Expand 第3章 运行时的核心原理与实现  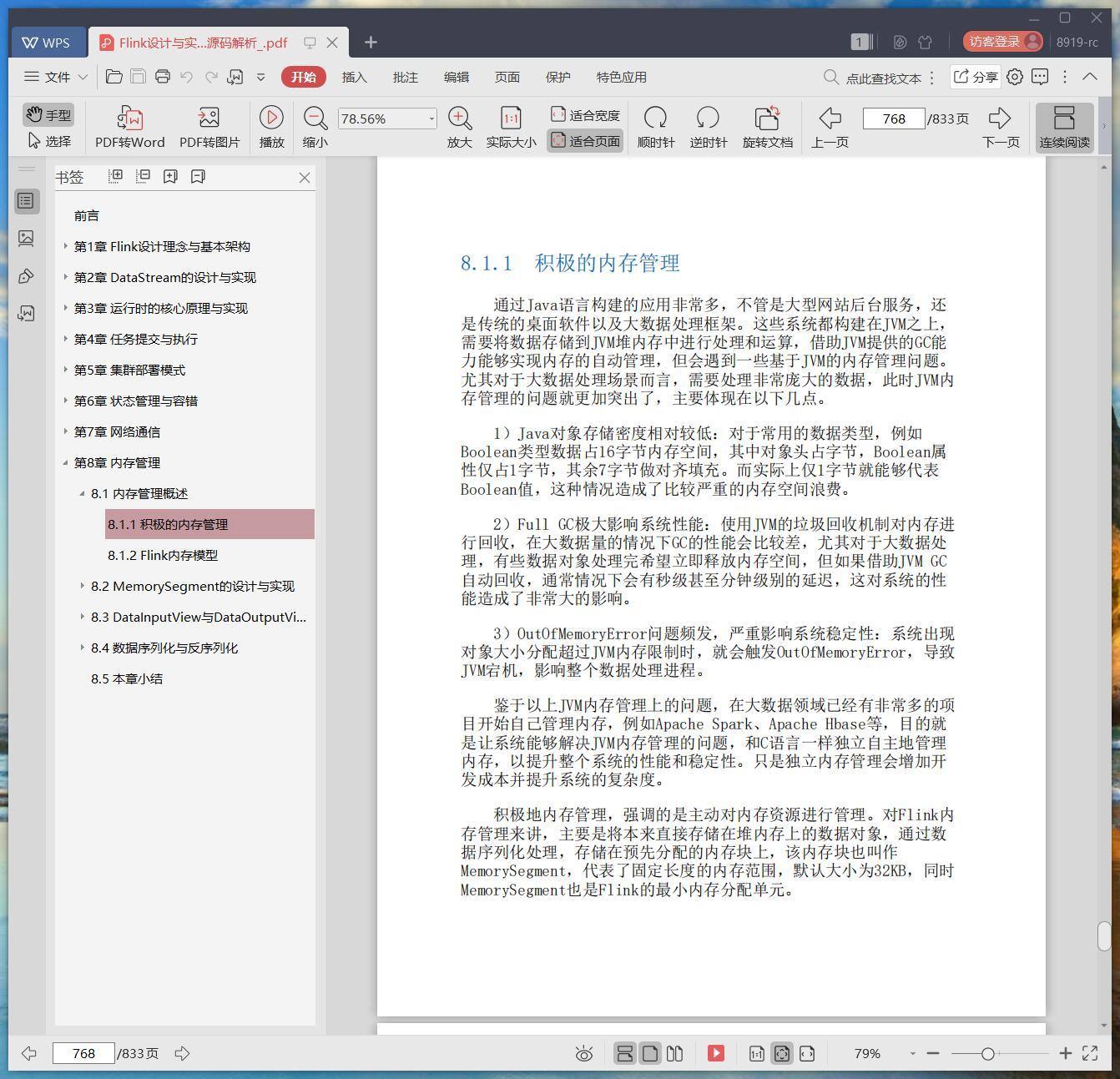click(66, 308)
